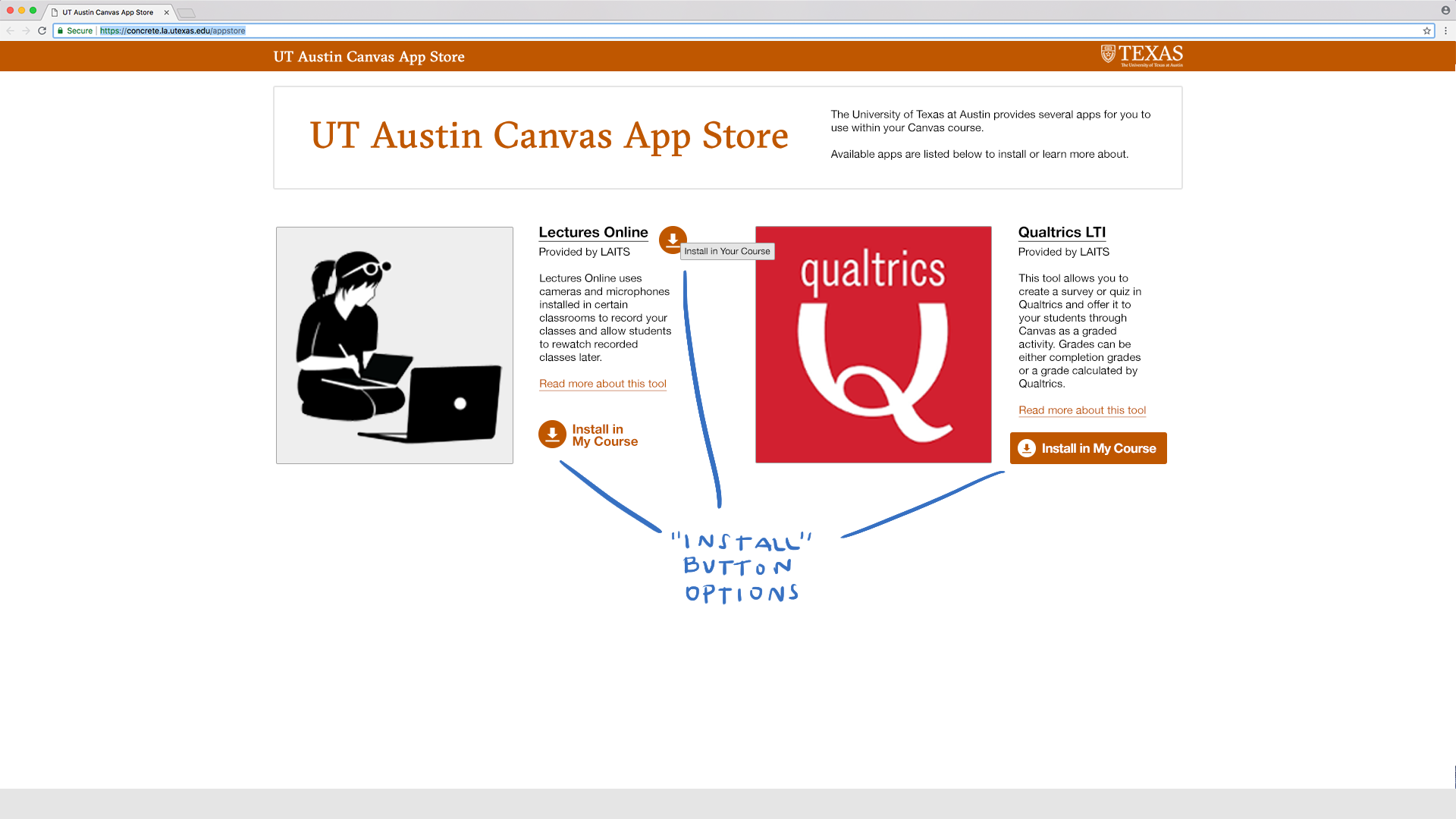The height and width of the screenshot is (819, 1456).
Task: Select the UT Austin Canvas App Store tab
Action: coord(108,12)
